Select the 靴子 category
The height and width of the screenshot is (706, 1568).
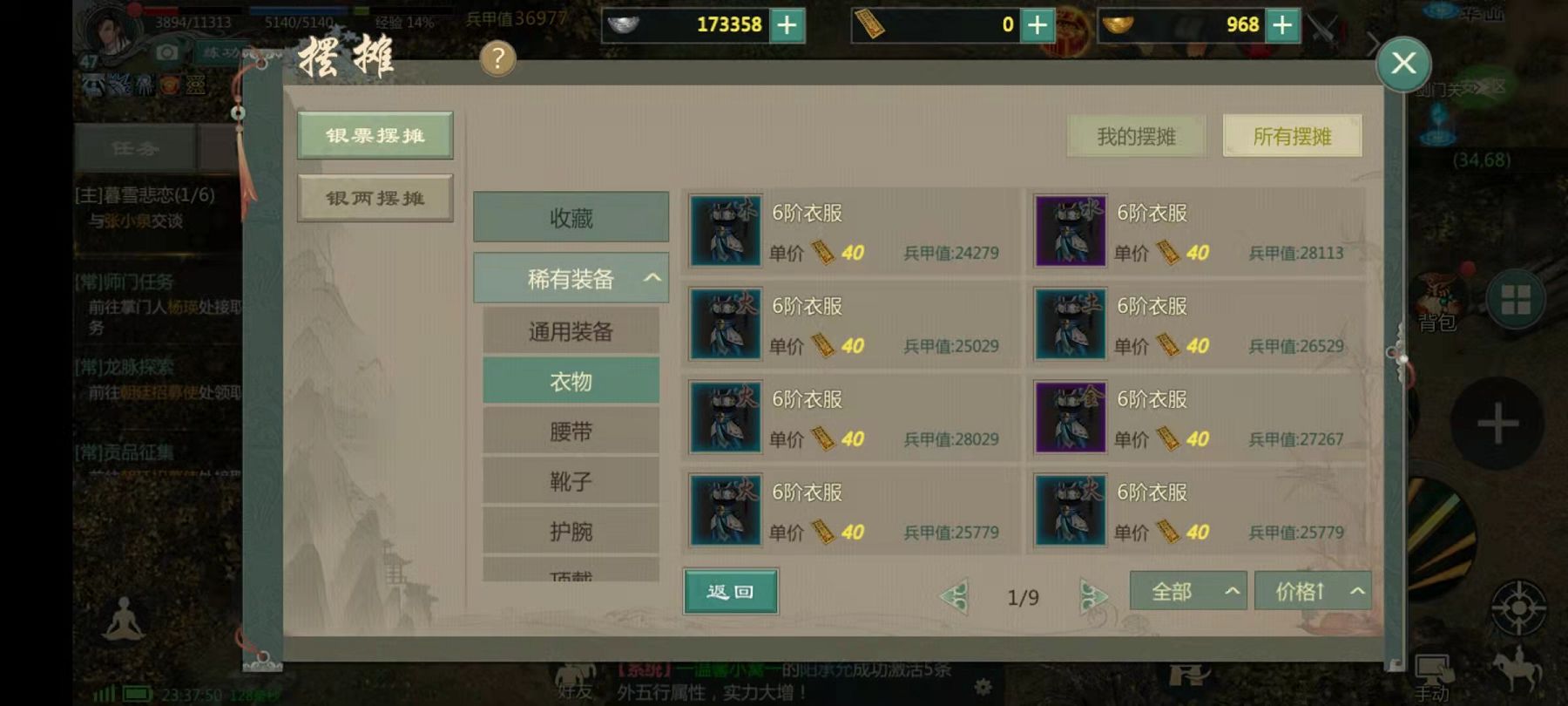click(x=571, y=480)
